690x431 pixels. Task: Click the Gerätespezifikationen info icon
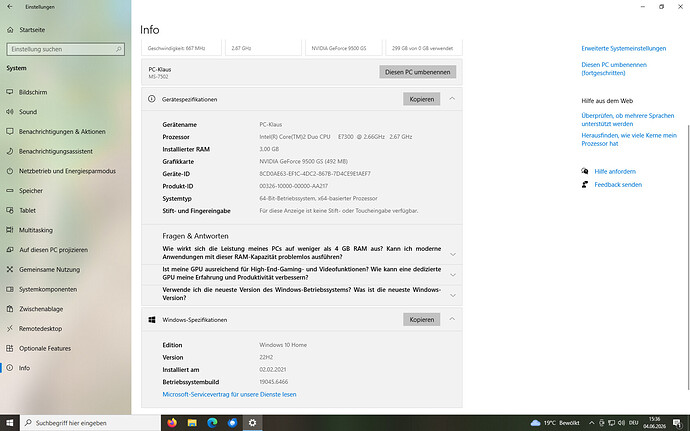(x=152, y=99)
